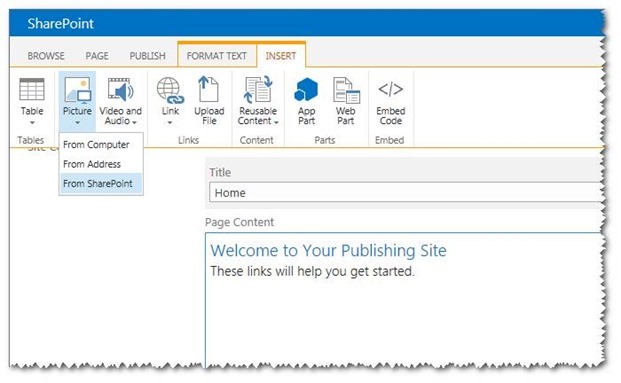Click the Table icon in ribbon

32,89
